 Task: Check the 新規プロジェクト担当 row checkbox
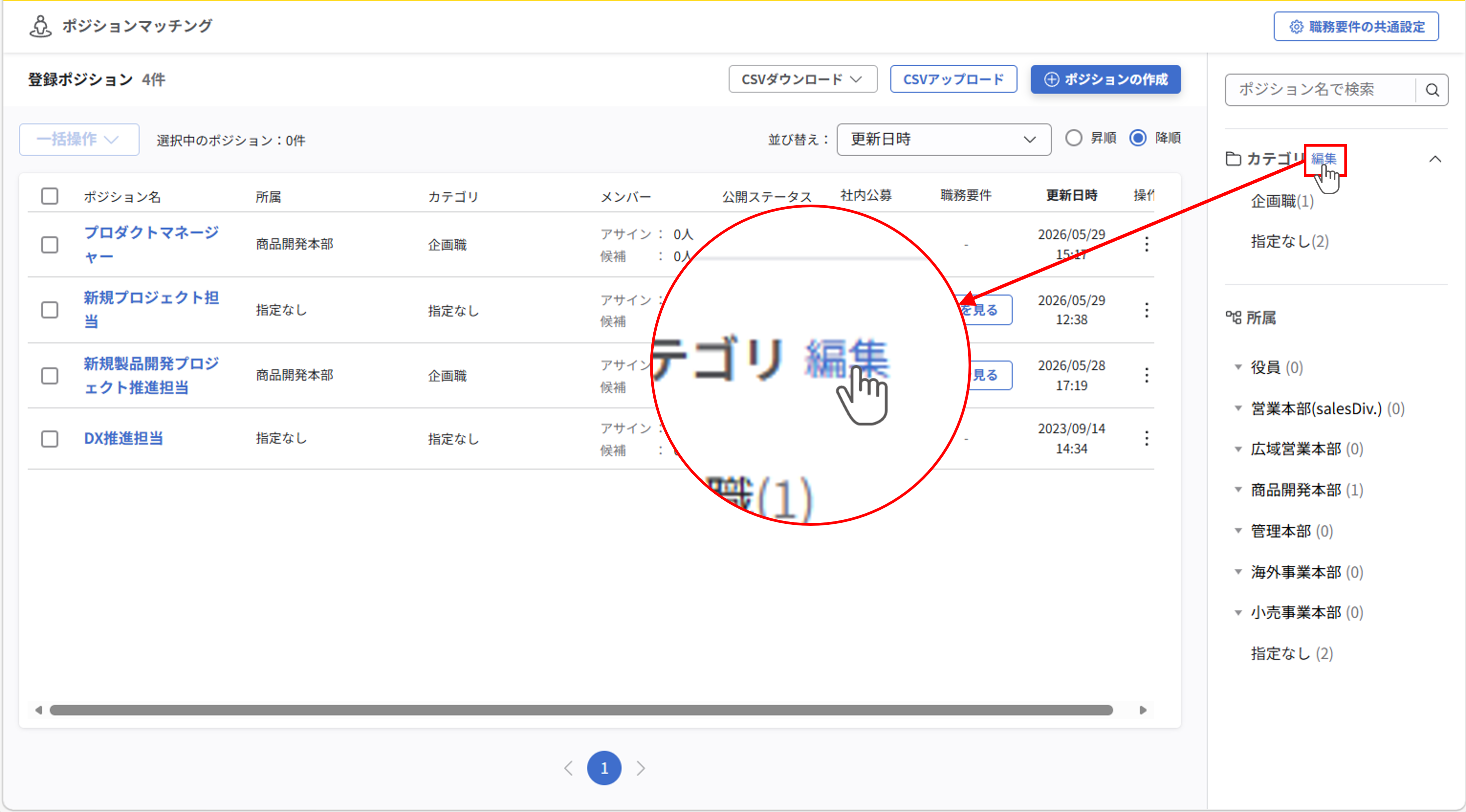point(50,310)
